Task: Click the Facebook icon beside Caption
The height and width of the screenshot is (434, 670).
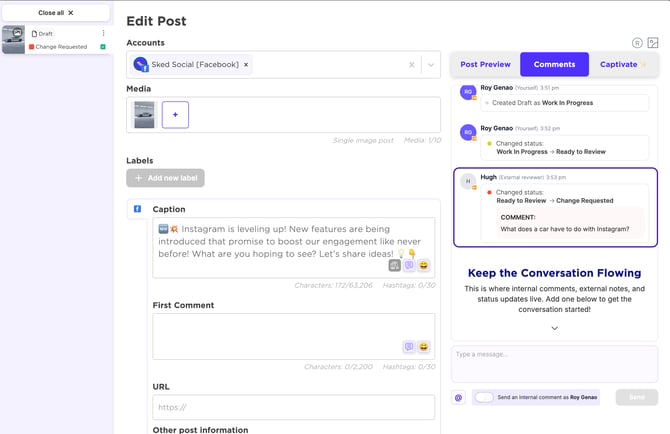Action: (x=137, y=209)
